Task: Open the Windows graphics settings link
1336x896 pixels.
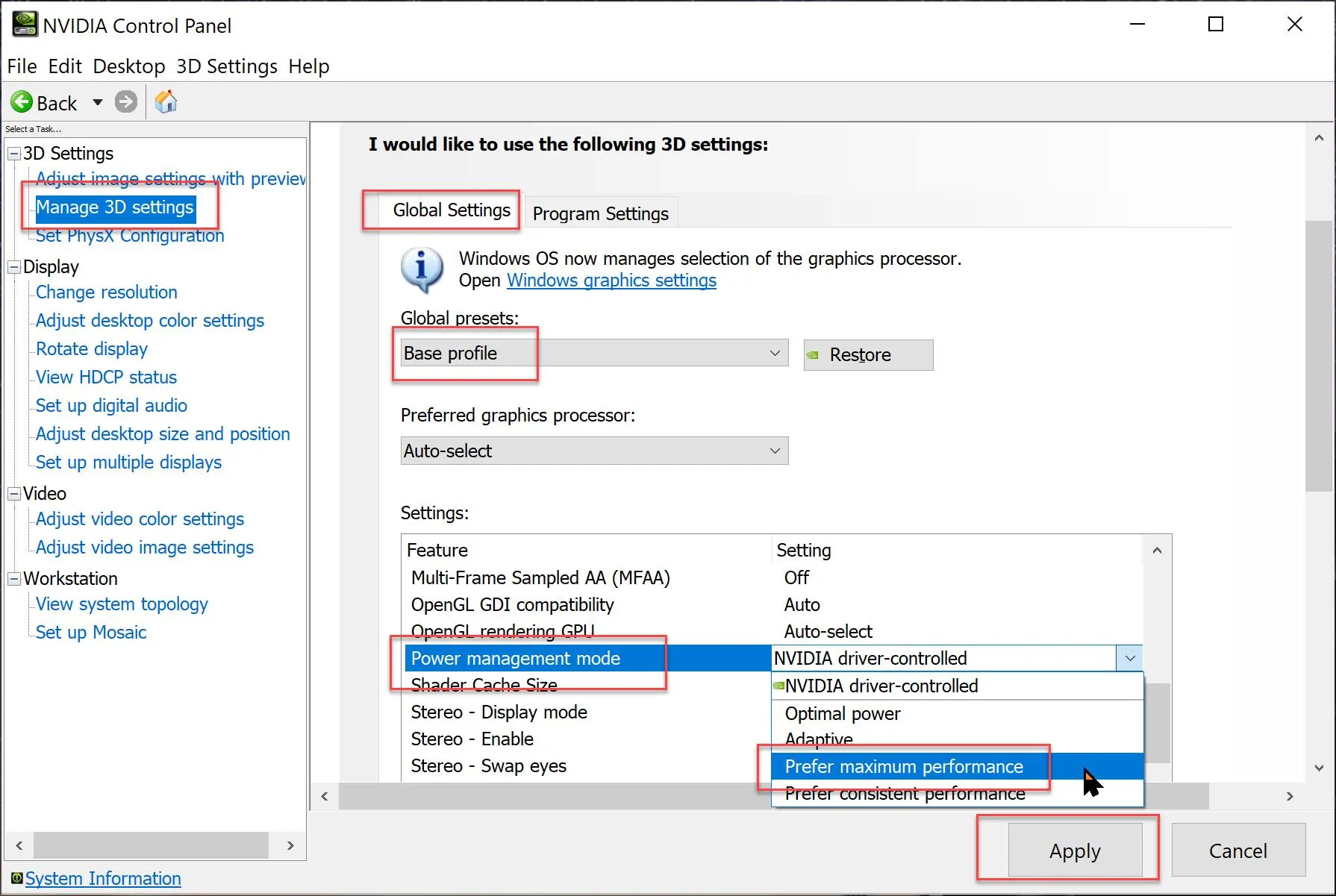Action: click(x=611, y=281)
